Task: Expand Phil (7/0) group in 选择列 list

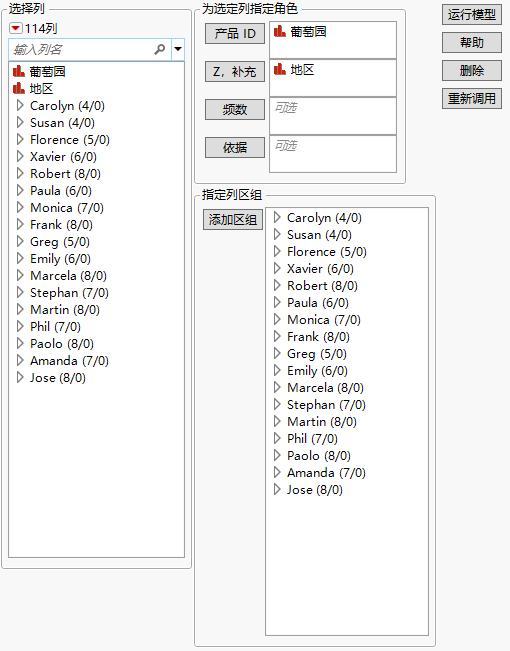Action: click(20, 327)
